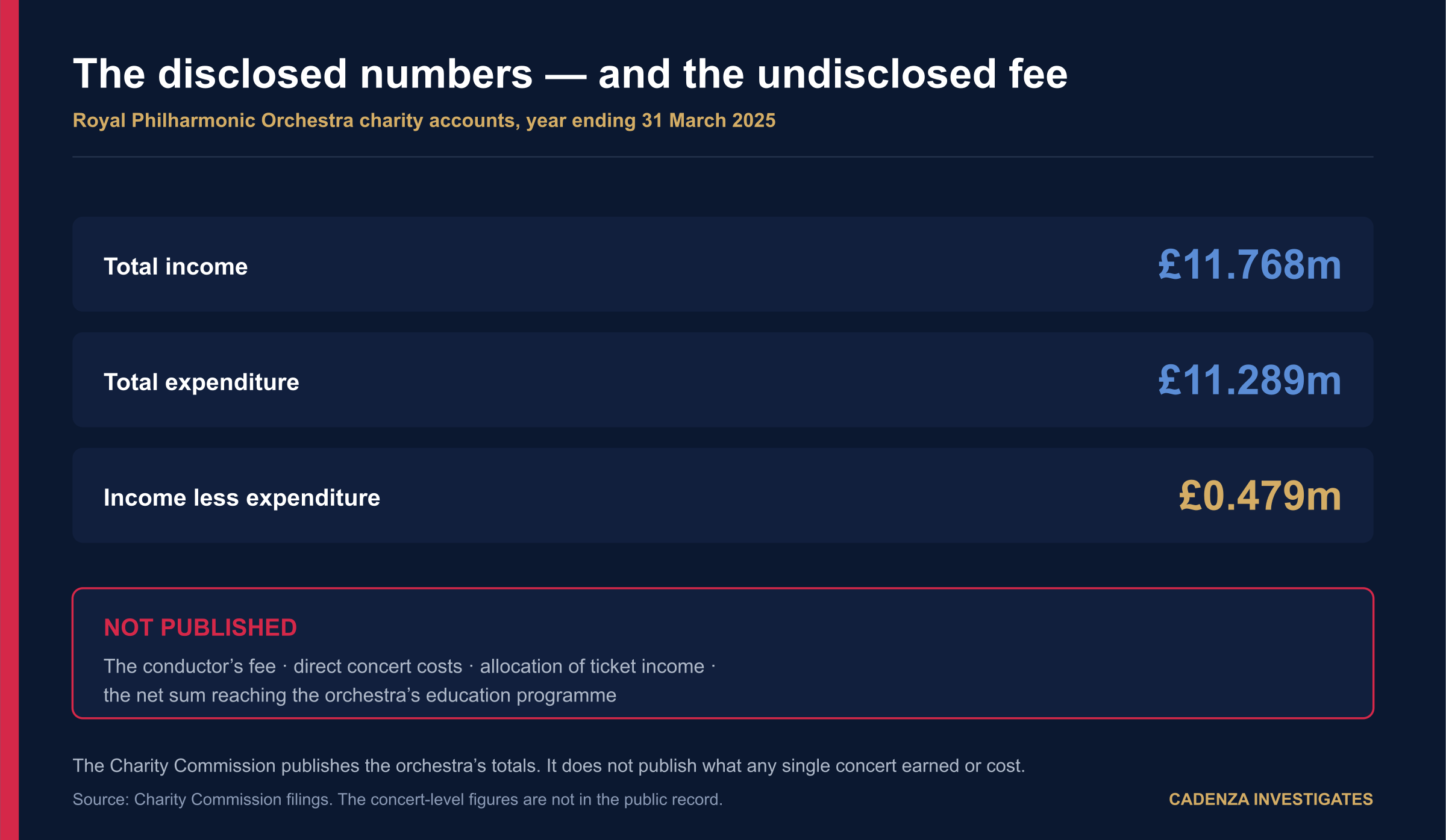Image resolution: width=1446 pixels, height=840 pixels.
Task: Click the headline about the undisclosed fee
Action: click(570, 74)
